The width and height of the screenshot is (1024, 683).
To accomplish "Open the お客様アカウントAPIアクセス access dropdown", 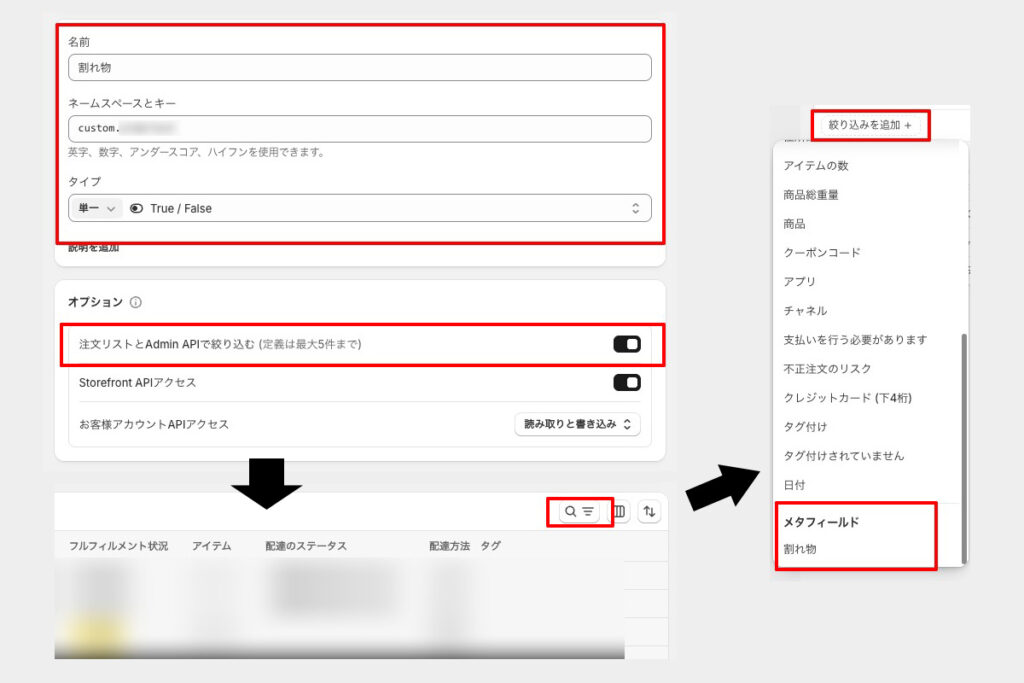I will click(577, 424).
